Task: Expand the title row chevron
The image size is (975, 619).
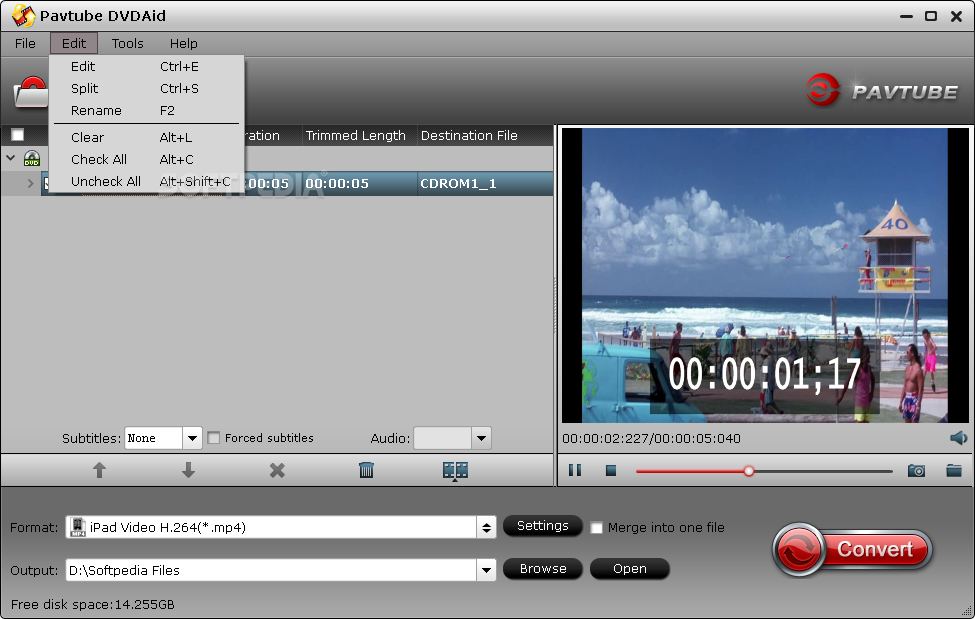Action: click(30, 184)
